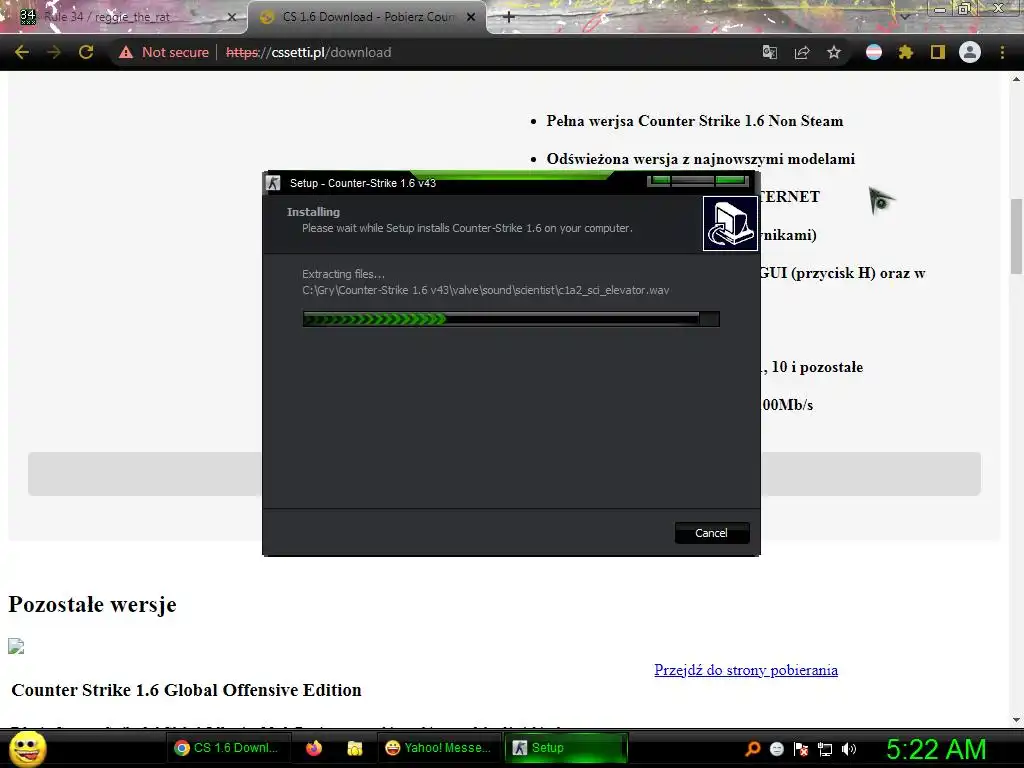
Task: Open the striped flag extension icon
Action: [874, 52]
